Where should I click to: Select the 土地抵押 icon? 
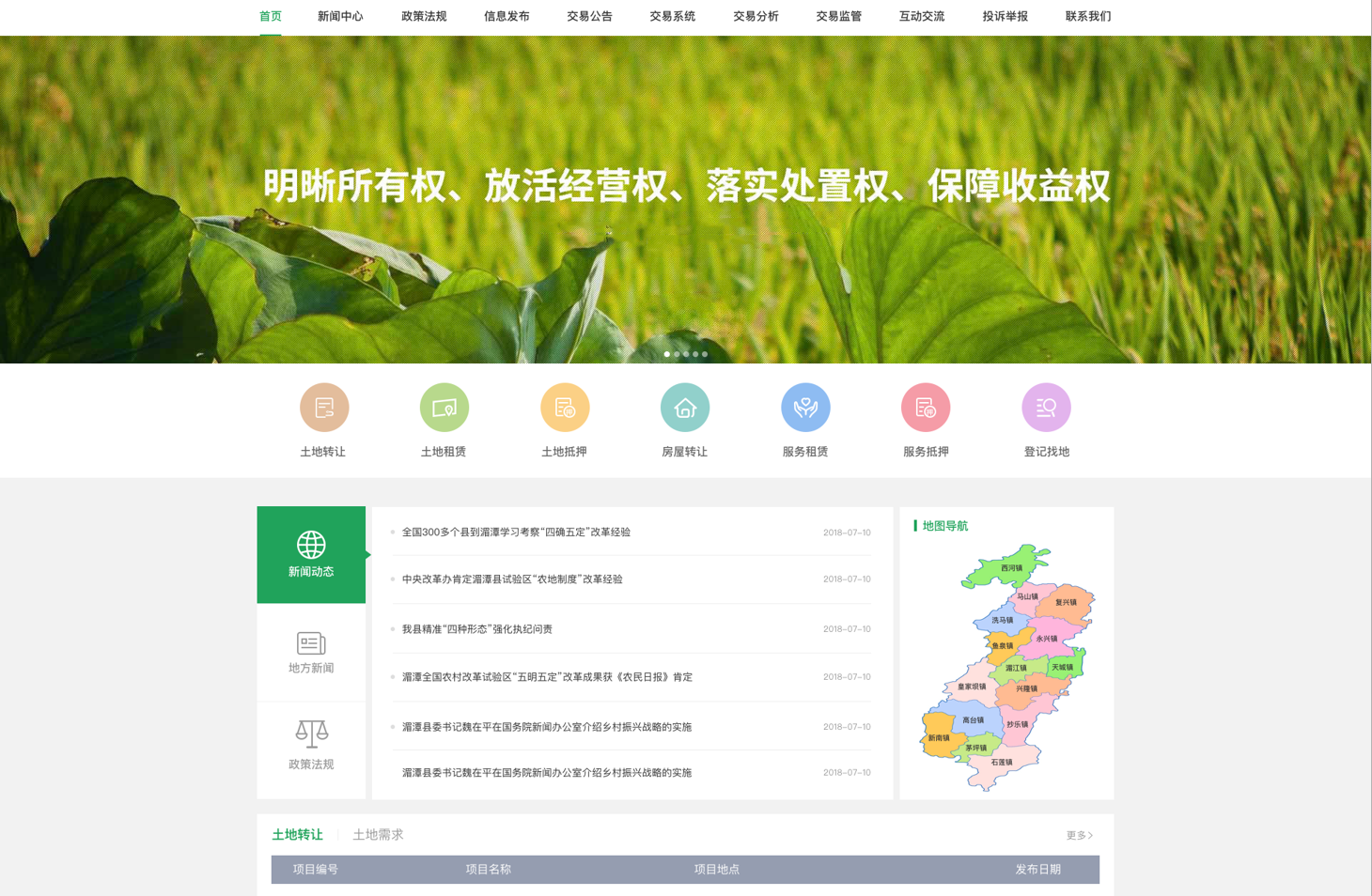[x=565, y=408]
